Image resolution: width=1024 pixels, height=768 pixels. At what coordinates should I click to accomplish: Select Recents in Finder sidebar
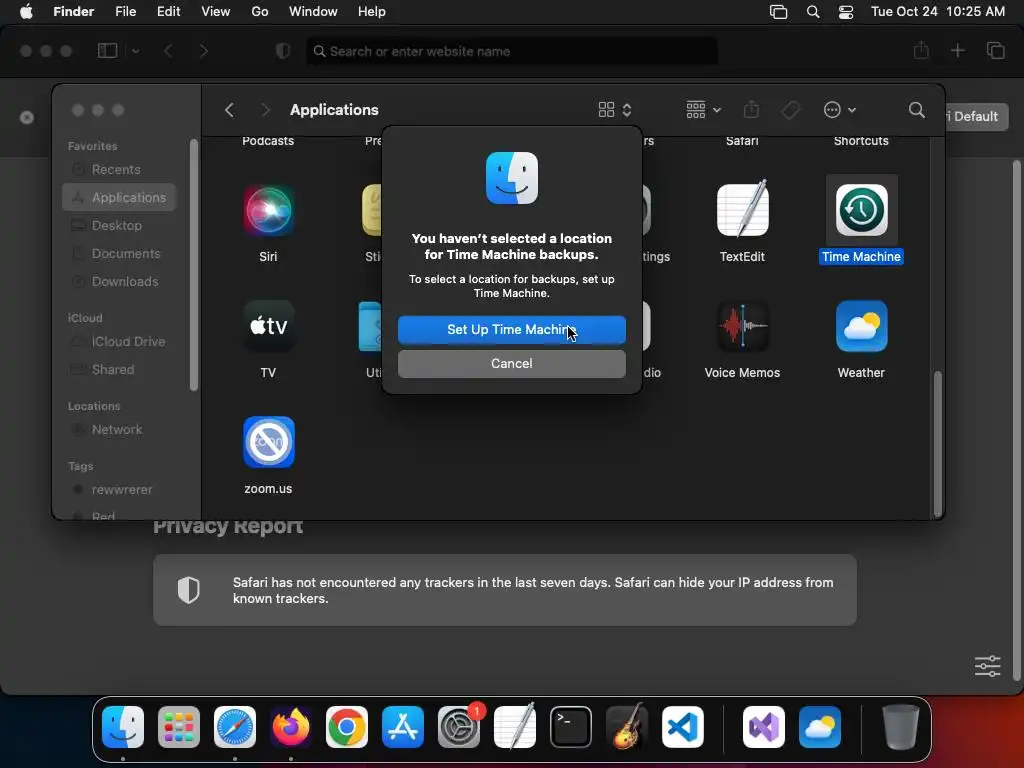click(119, 170)
